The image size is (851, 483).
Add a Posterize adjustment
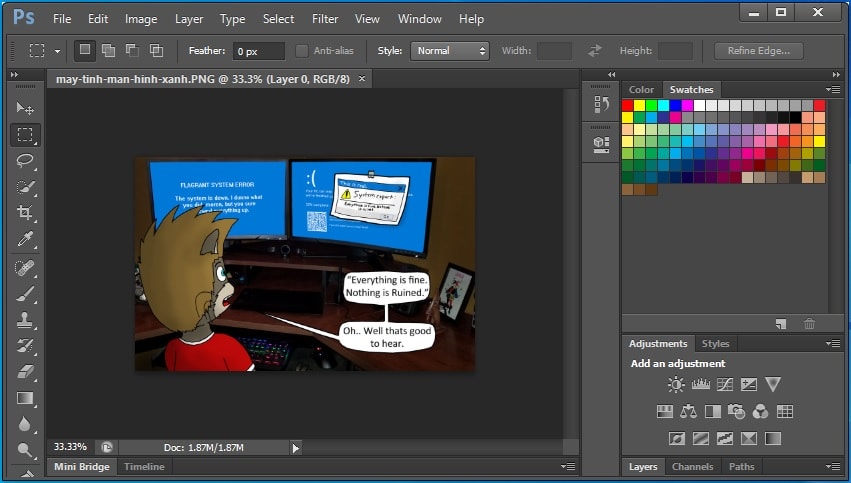tap(701, 438)
